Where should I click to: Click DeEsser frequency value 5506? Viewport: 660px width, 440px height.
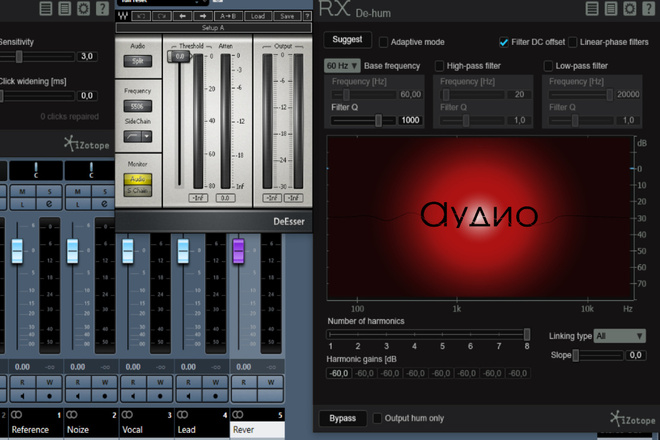pos(138,106)
